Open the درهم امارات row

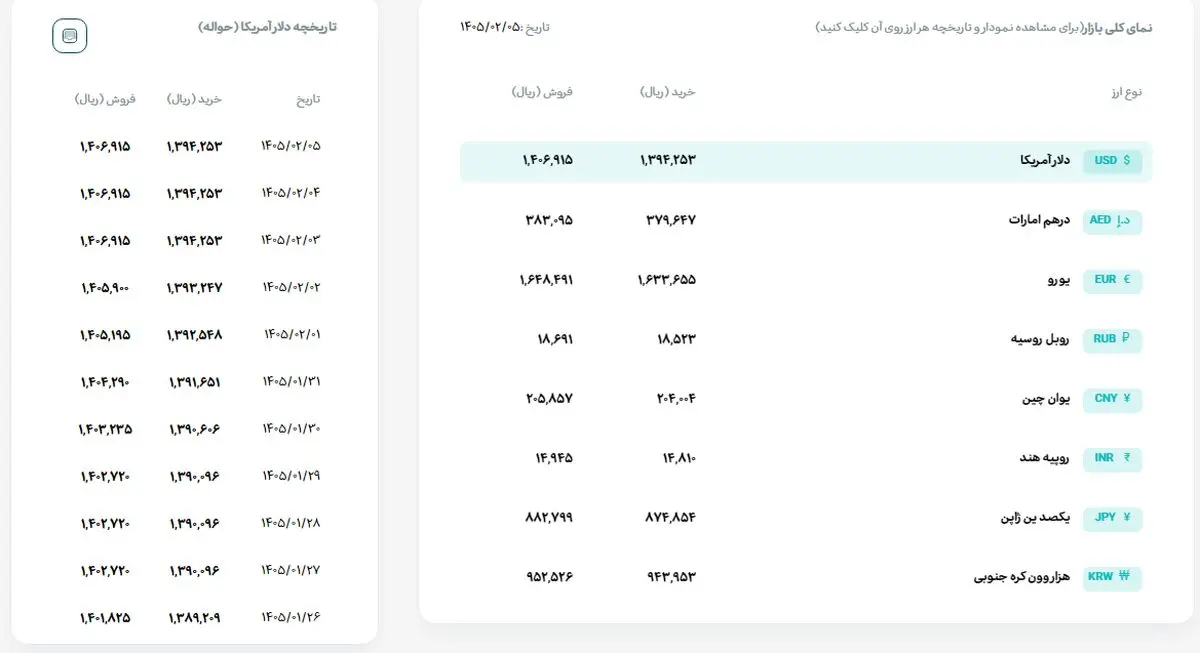pyautogui.click(x=806, y=220)
